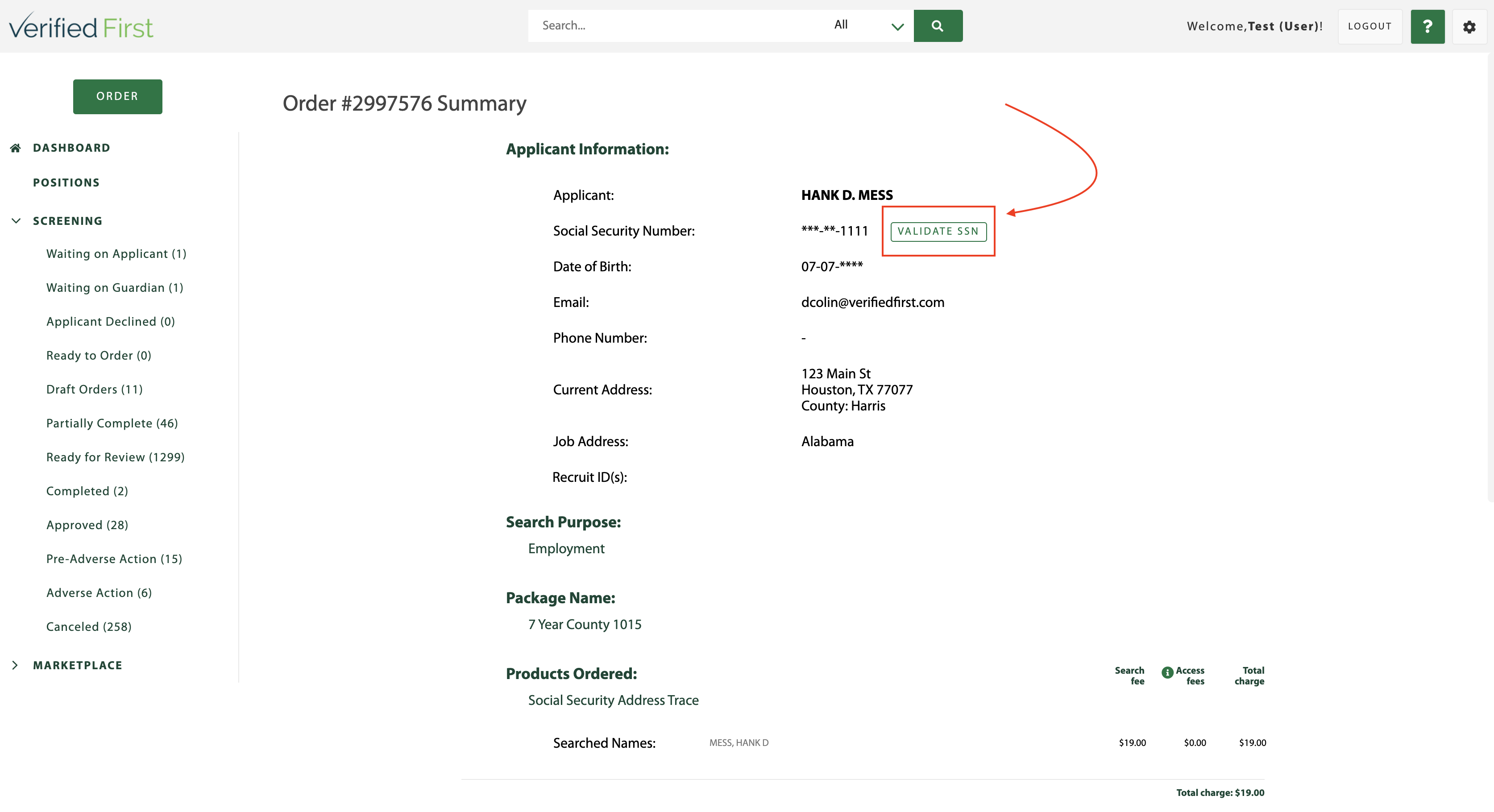
Task: Go to DASHBOARD in the sidebar
Action: [71, 148]
